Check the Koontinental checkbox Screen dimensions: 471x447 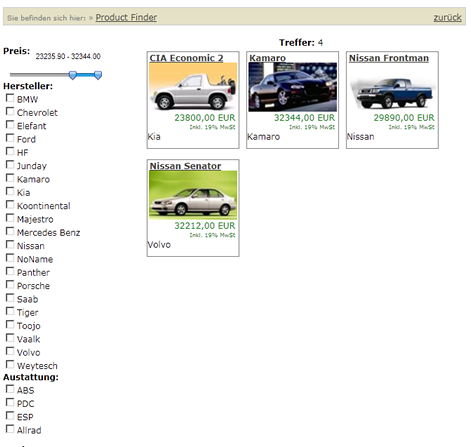(10, 205)
